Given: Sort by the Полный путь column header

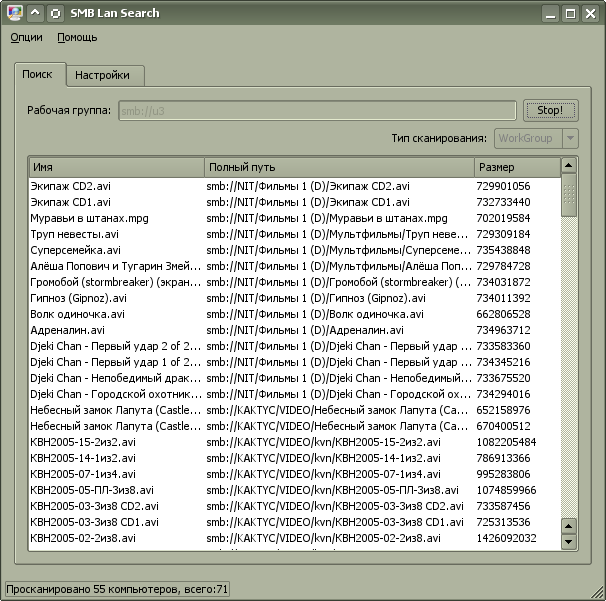Looking at the screenshot, I should (339, 167).
